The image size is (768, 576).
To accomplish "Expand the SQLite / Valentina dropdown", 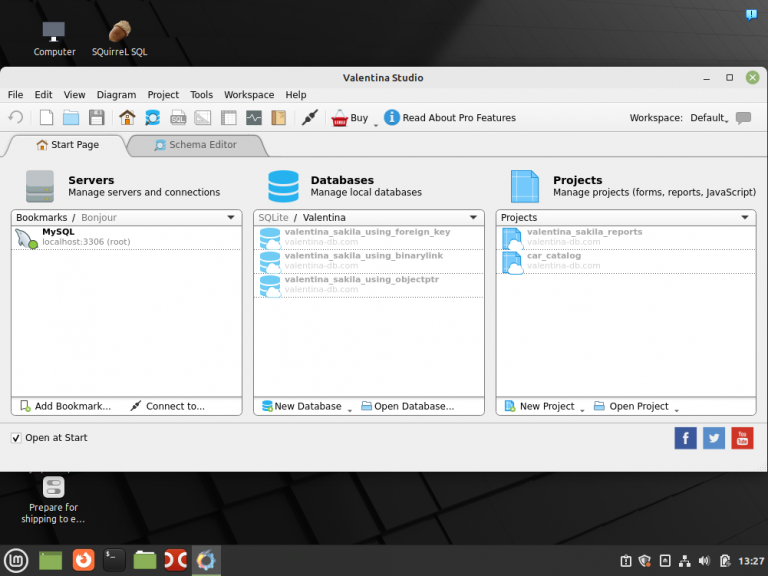I will [x=473, y=217].
